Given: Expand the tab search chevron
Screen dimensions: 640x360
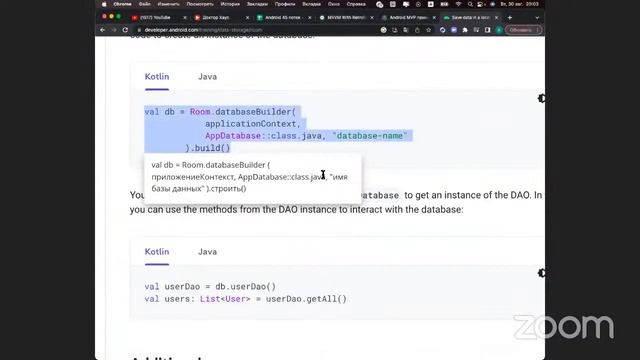Looking at the screenshot, I should [537, 18].
